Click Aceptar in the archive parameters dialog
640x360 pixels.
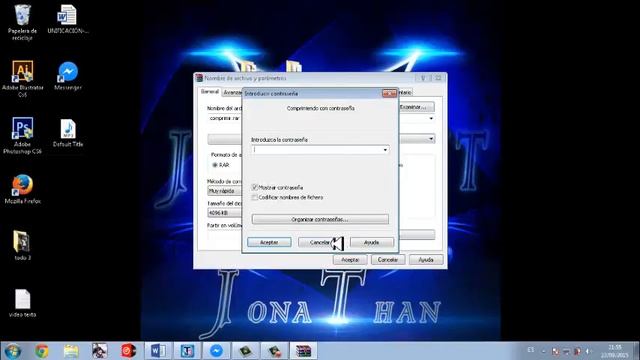point(350,260)
